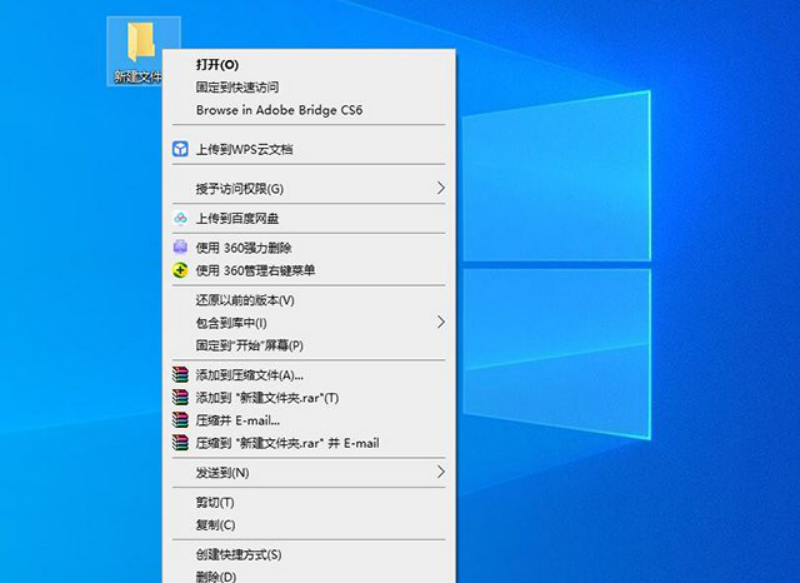Pick 固定到"开始"屏幕(P) from the menu
The image size is (800, 583).
[x=249, y=345]
